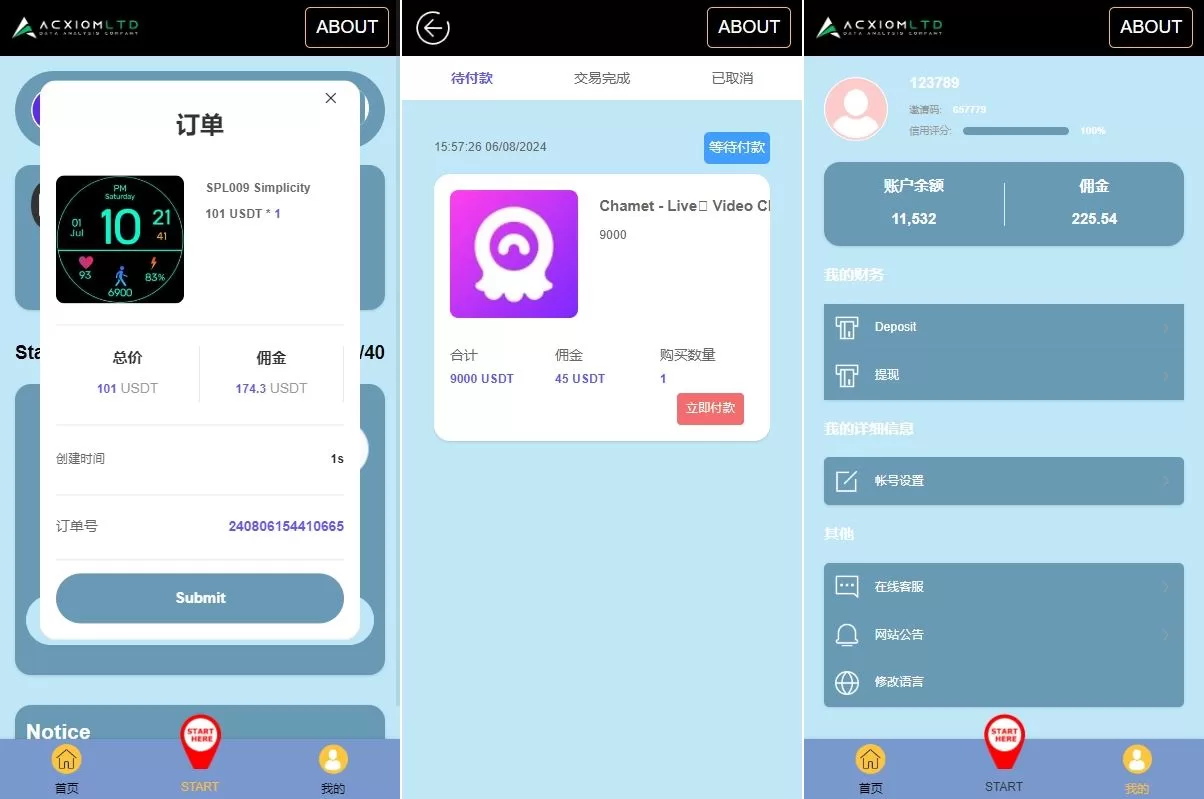Click the 等待付款 status button
This screenshot has height=799, width=1204.
point(737,147)
